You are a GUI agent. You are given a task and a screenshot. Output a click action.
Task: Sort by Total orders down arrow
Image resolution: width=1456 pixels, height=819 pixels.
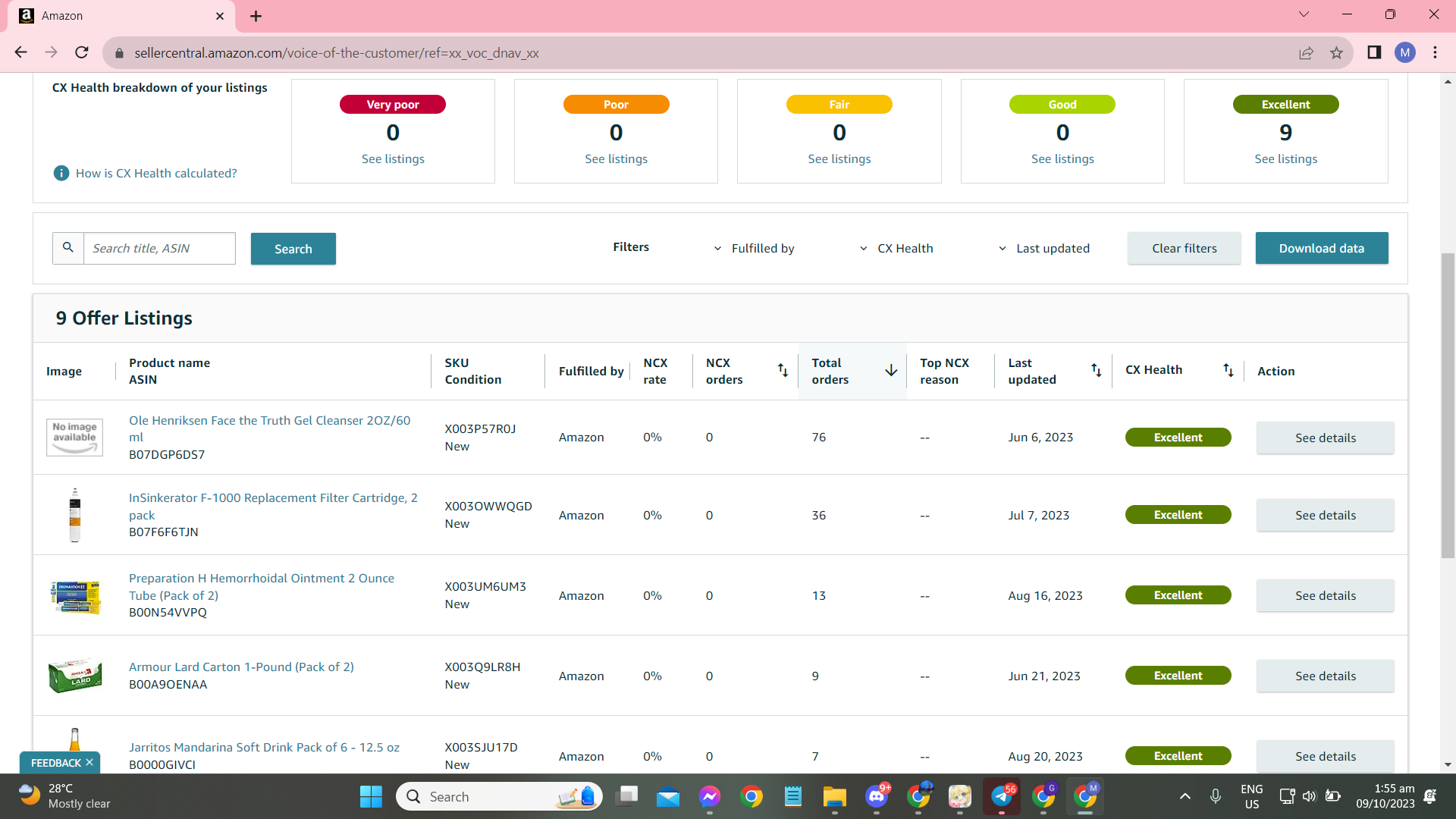(x=891, y=370)
